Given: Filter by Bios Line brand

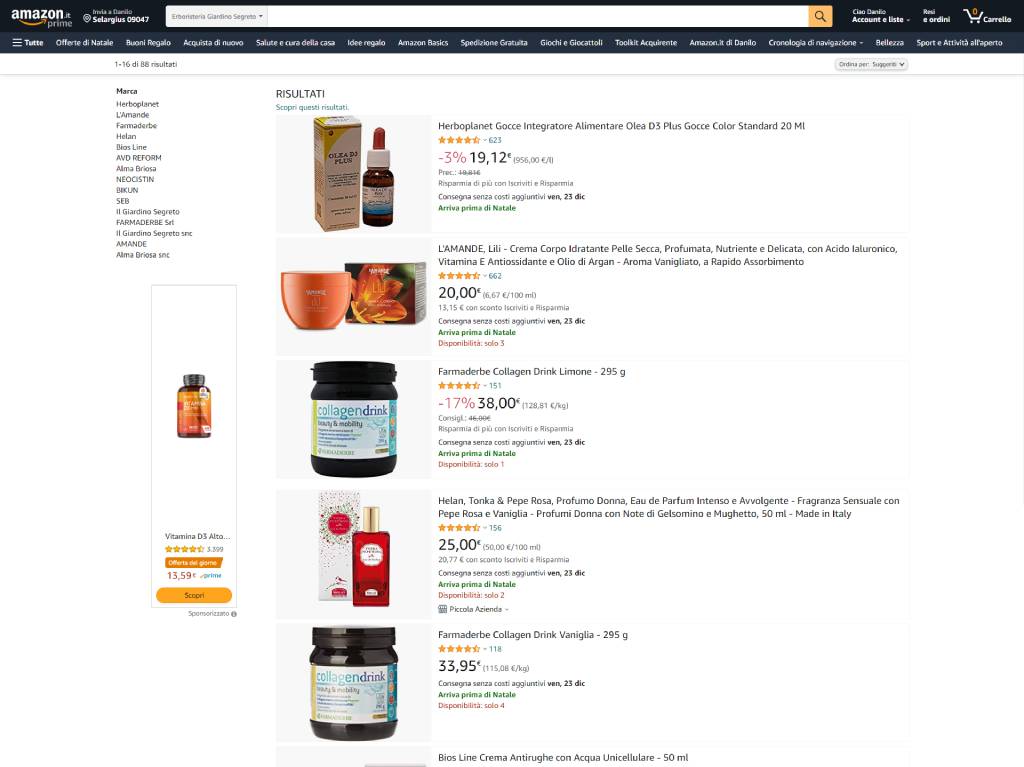Looking at the screenshot, I should [131, 147].
